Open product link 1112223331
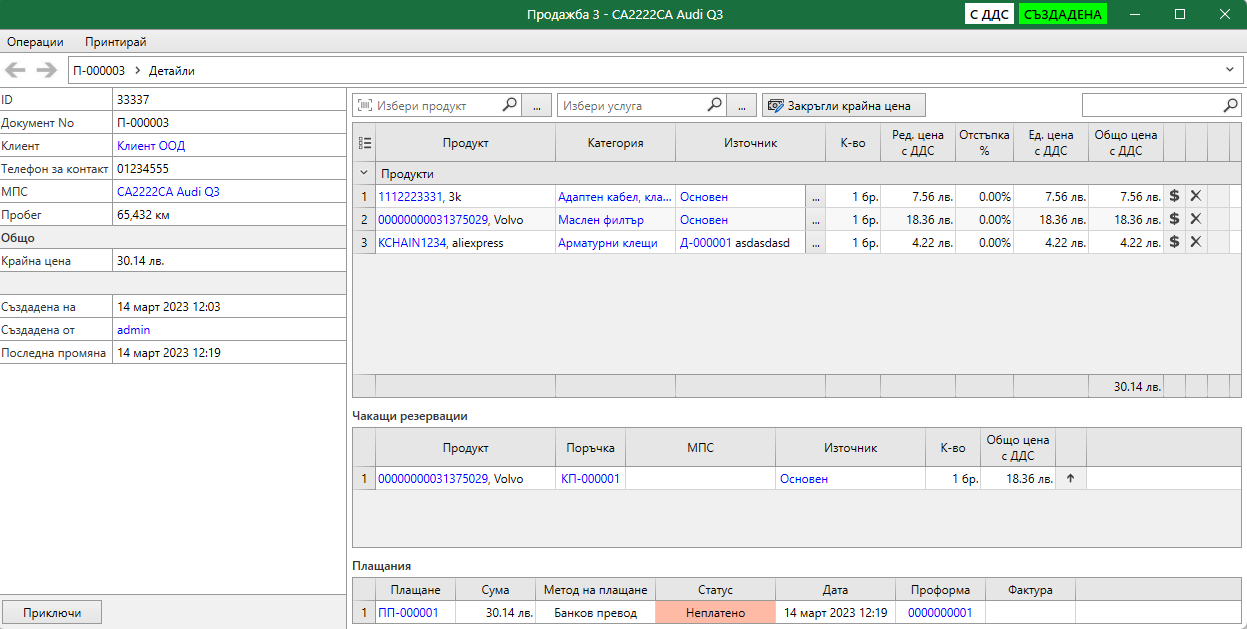The width and height of the screenshot is (1247, 629). coord(410,197)
